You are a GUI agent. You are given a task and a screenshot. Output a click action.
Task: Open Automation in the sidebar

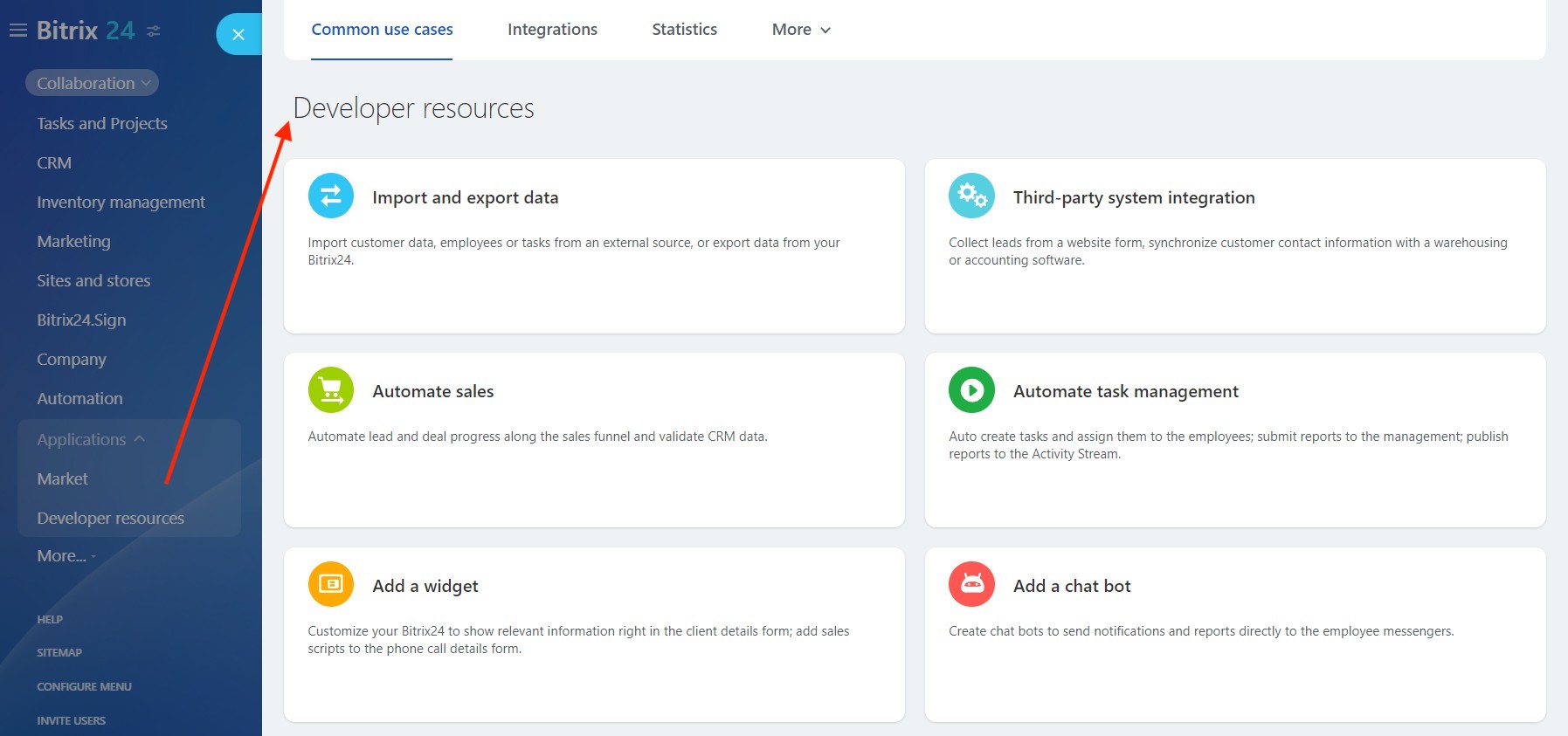click(79, 398)
